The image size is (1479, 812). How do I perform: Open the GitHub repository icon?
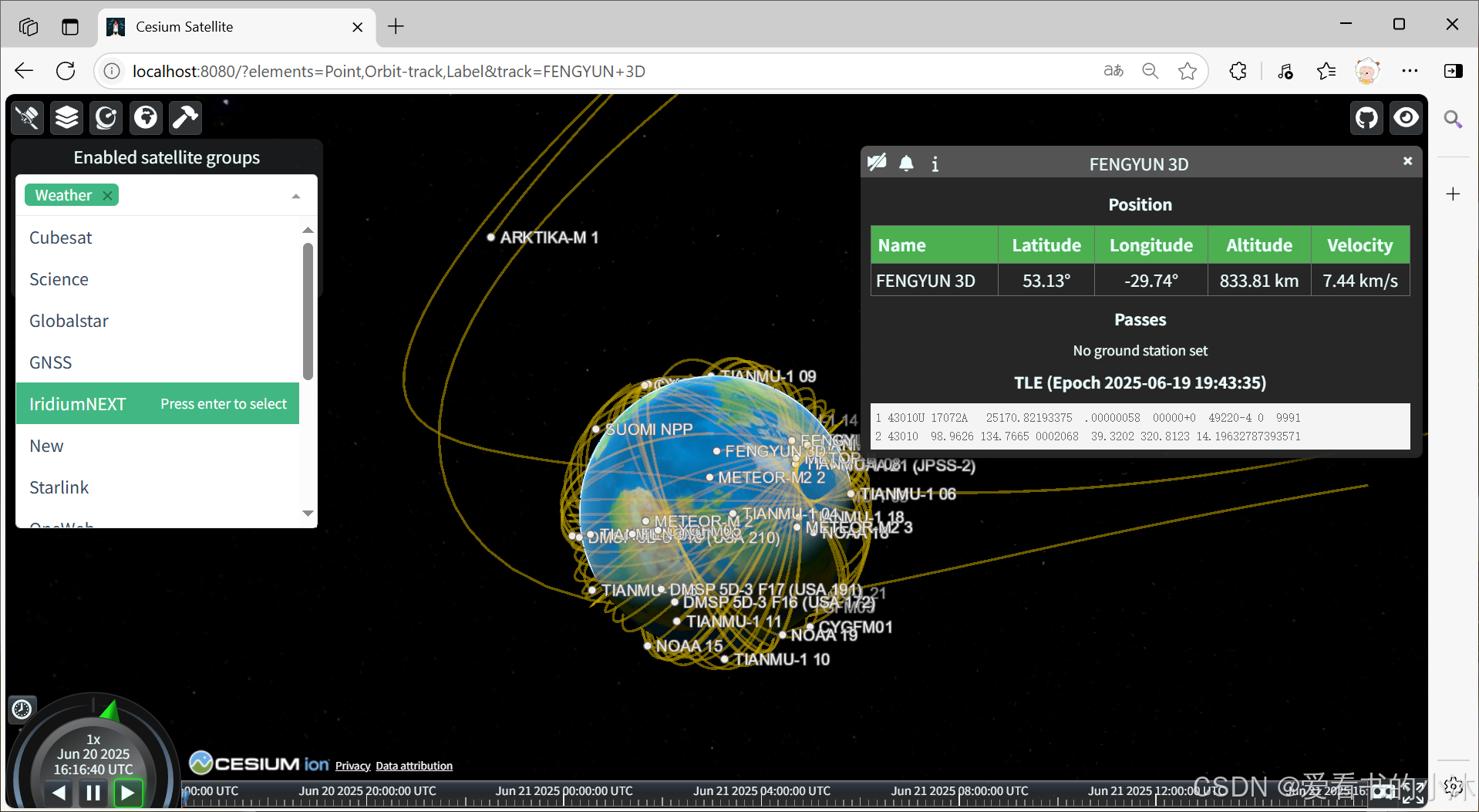click(1367, 118)
